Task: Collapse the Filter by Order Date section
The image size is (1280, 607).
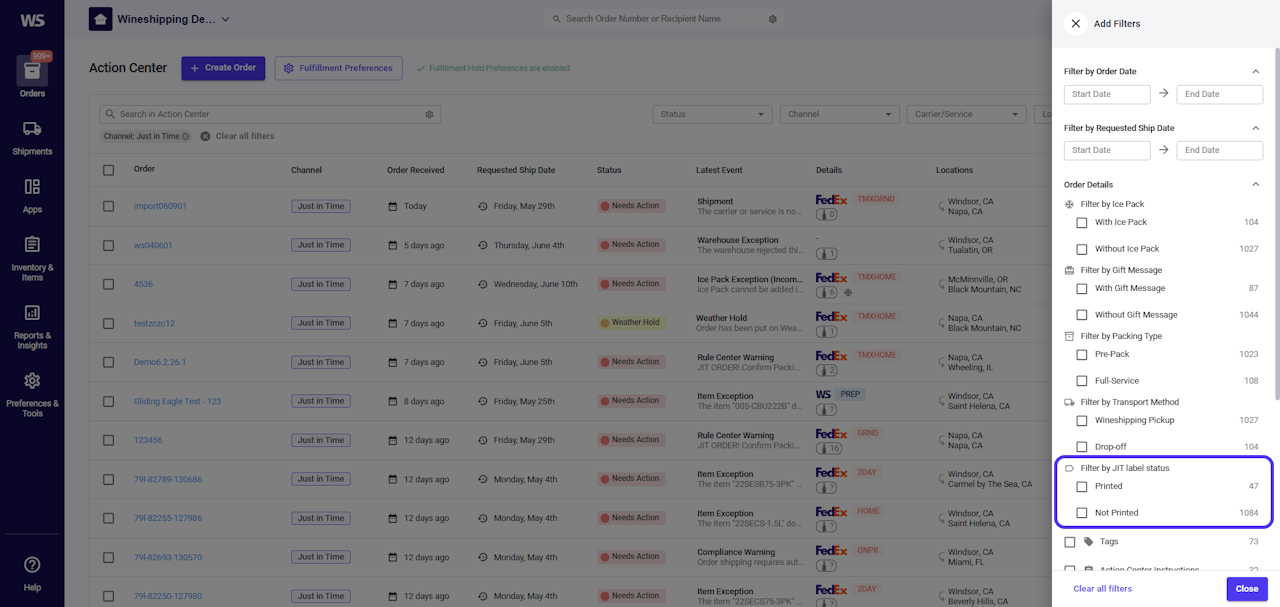Action: pos(1256,71)
